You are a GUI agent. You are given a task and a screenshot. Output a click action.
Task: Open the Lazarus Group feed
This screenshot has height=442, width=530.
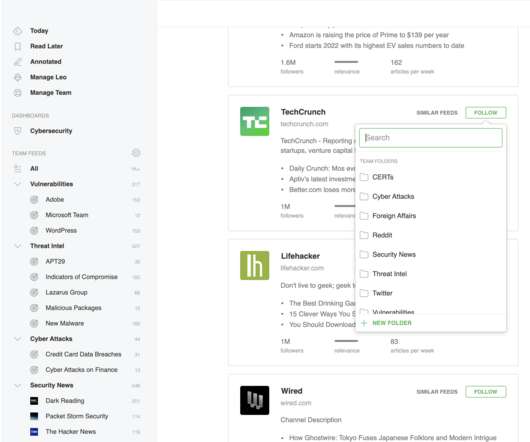tap(66, 292)
